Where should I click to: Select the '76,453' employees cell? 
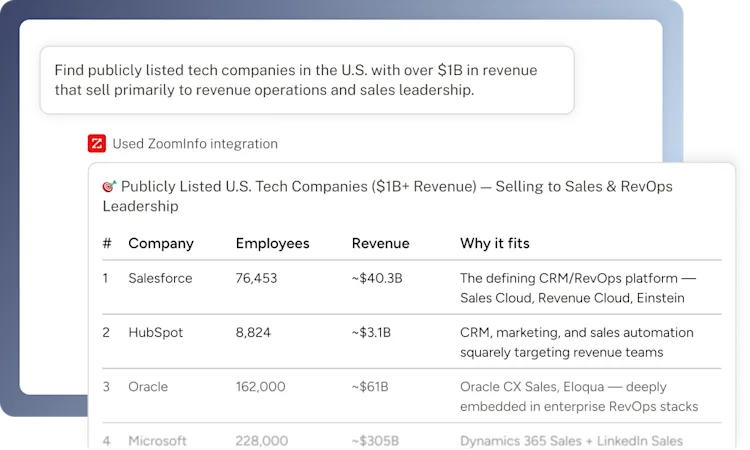pos(256,278)
